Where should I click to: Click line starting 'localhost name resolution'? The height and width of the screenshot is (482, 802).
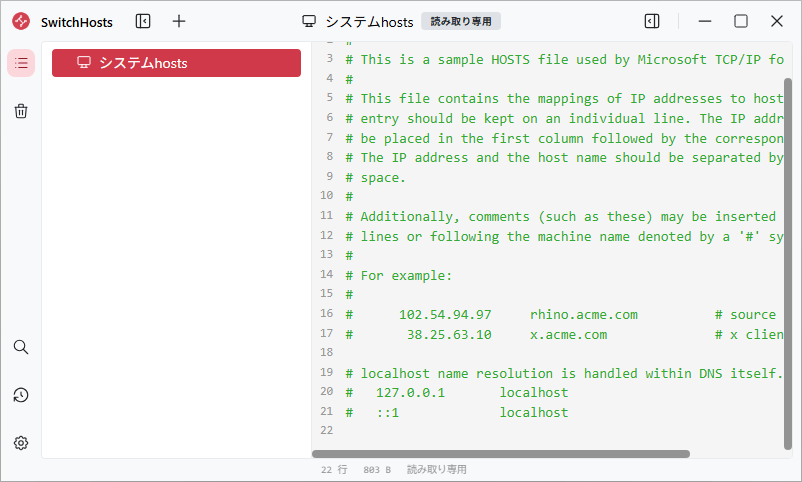(564, 374)
